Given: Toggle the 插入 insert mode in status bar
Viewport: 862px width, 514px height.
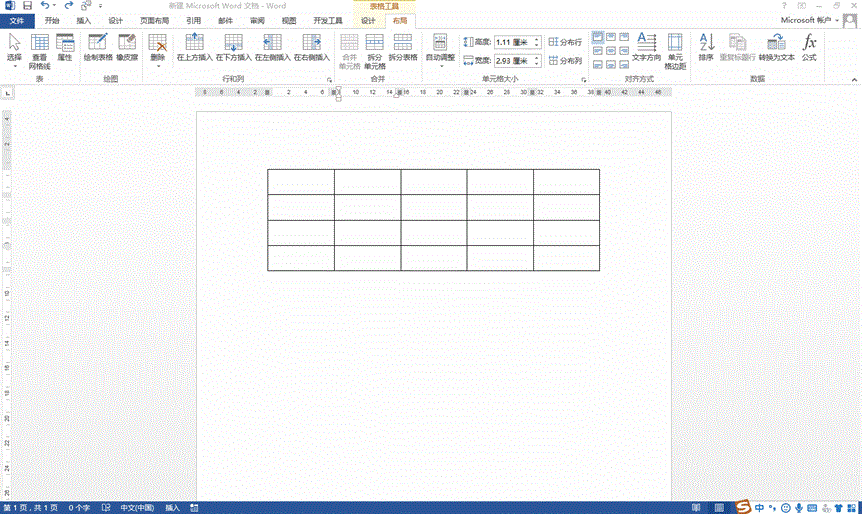Looking at the screenshot, I should click(x=173, y=508).
